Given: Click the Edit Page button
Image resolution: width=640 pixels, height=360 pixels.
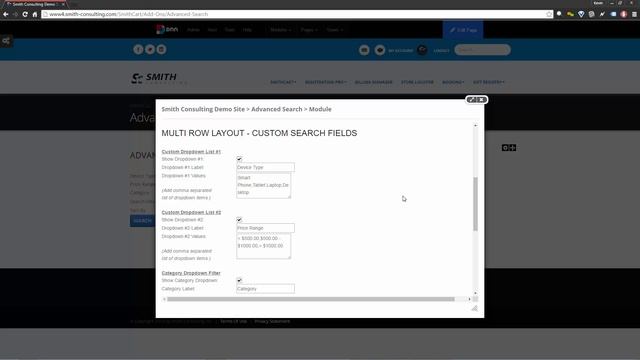Looking at the screenshot, I should pos(463,30).
